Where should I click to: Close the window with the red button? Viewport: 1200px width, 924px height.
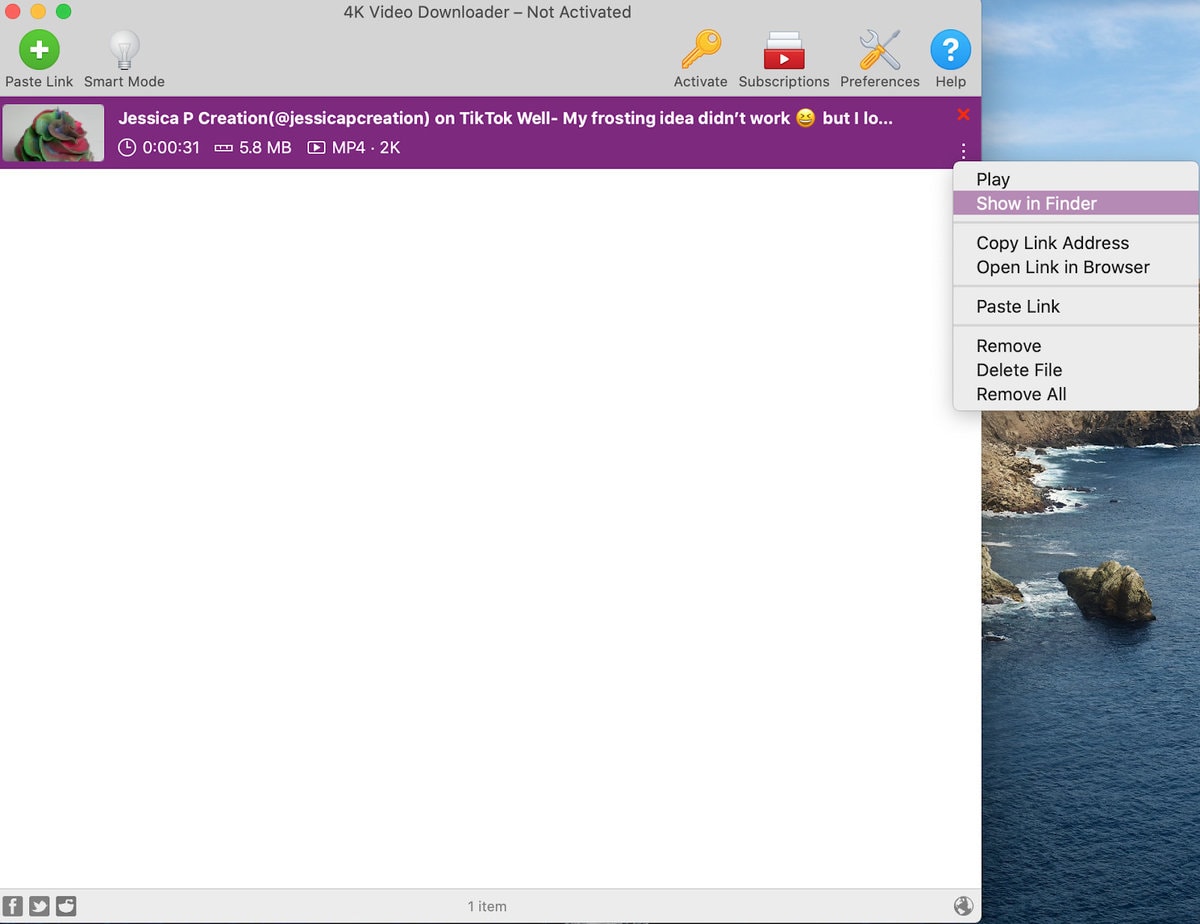13,12
